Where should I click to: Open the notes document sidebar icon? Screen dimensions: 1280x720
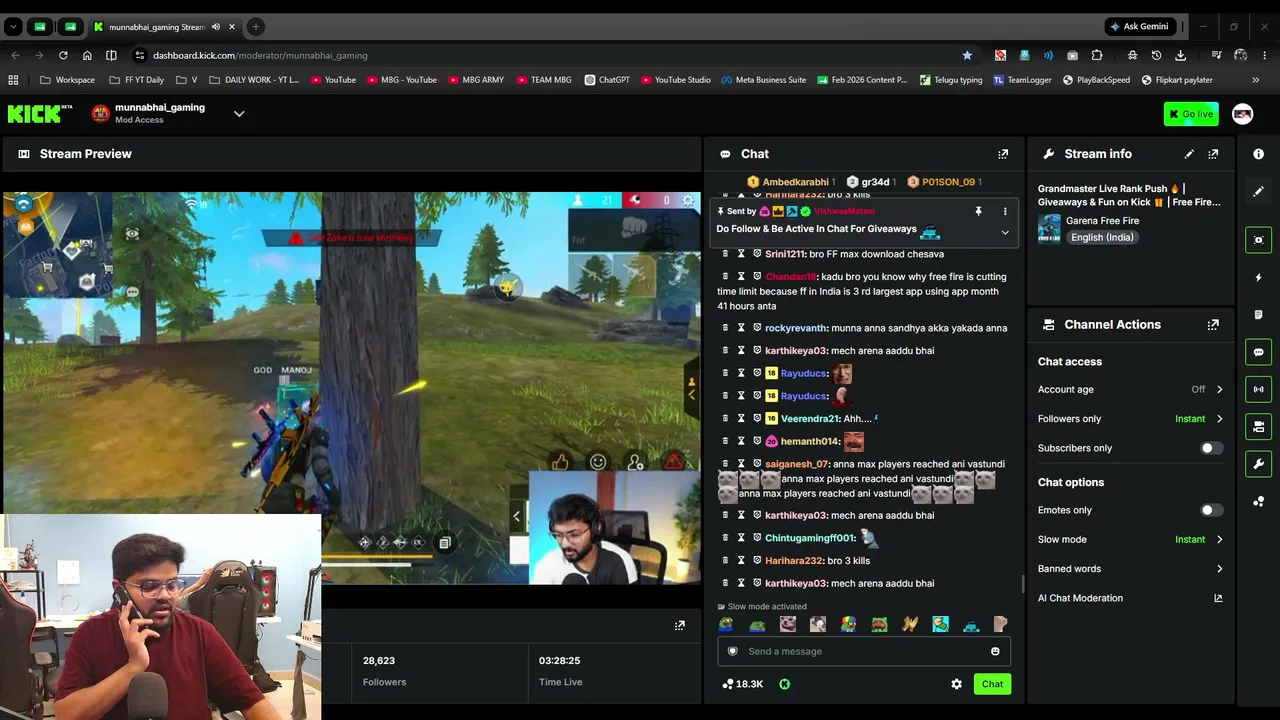pyautogui.click(x=1259, y=315)
